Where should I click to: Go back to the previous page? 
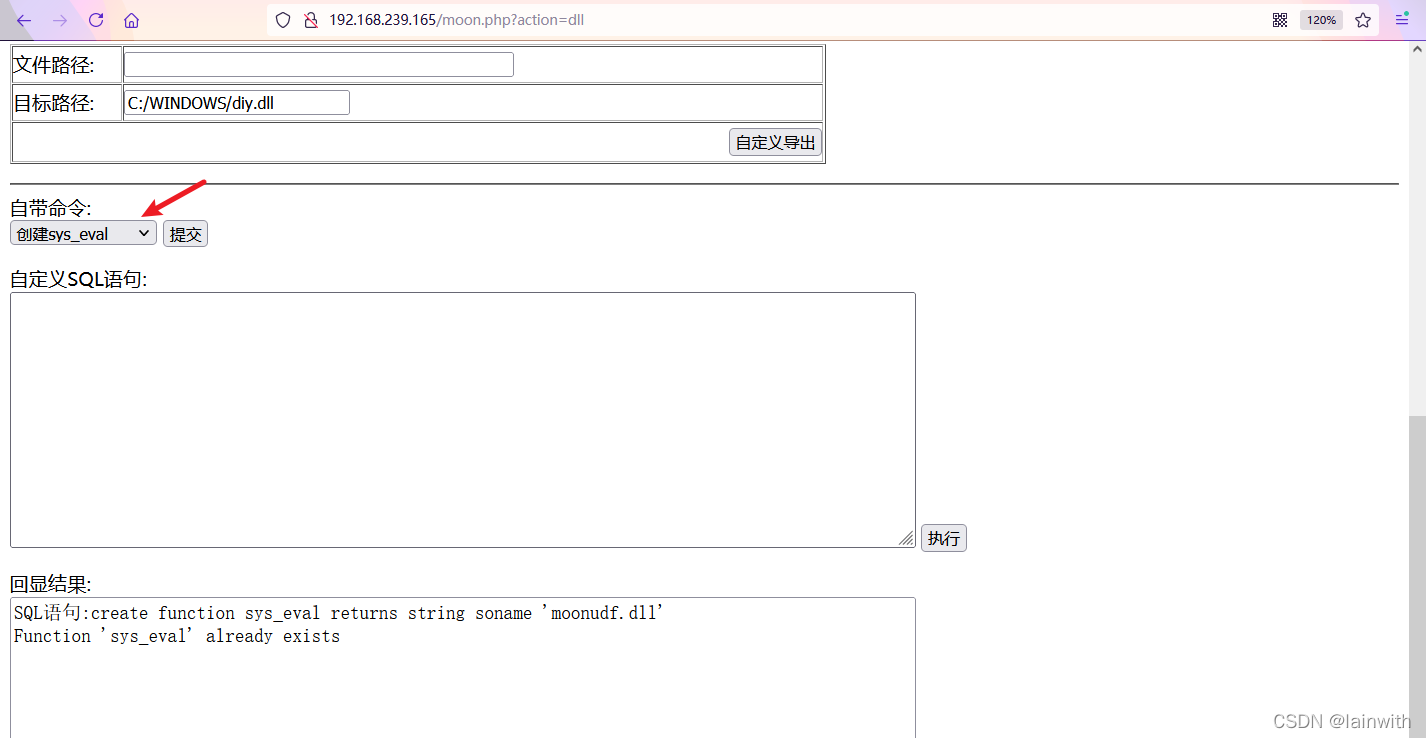pos(25,20)
